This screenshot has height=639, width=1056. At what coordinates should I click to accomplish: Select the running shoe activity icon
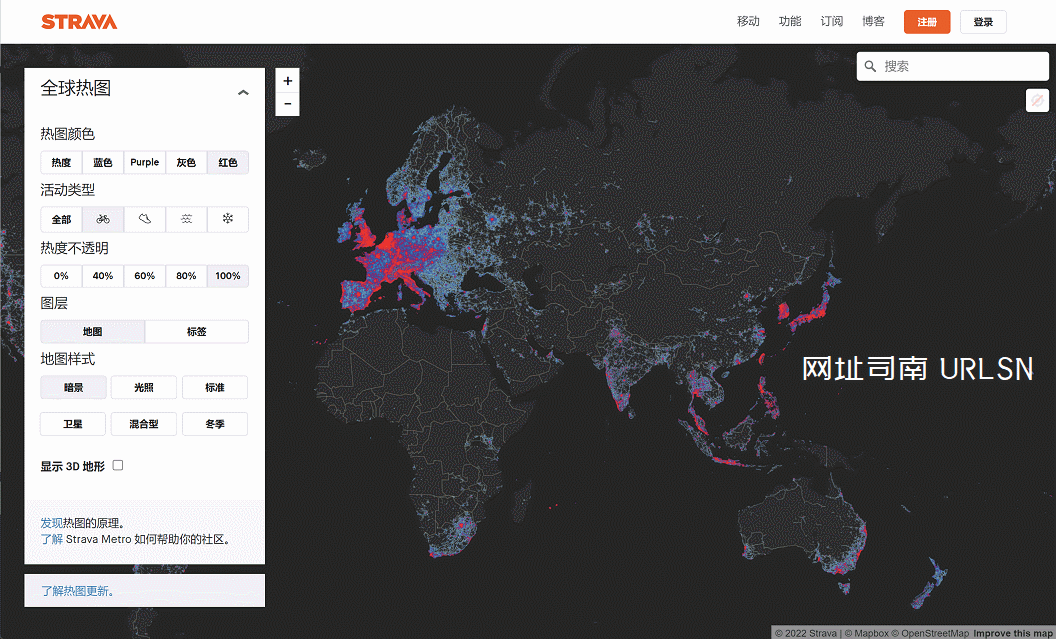[145, 219]
